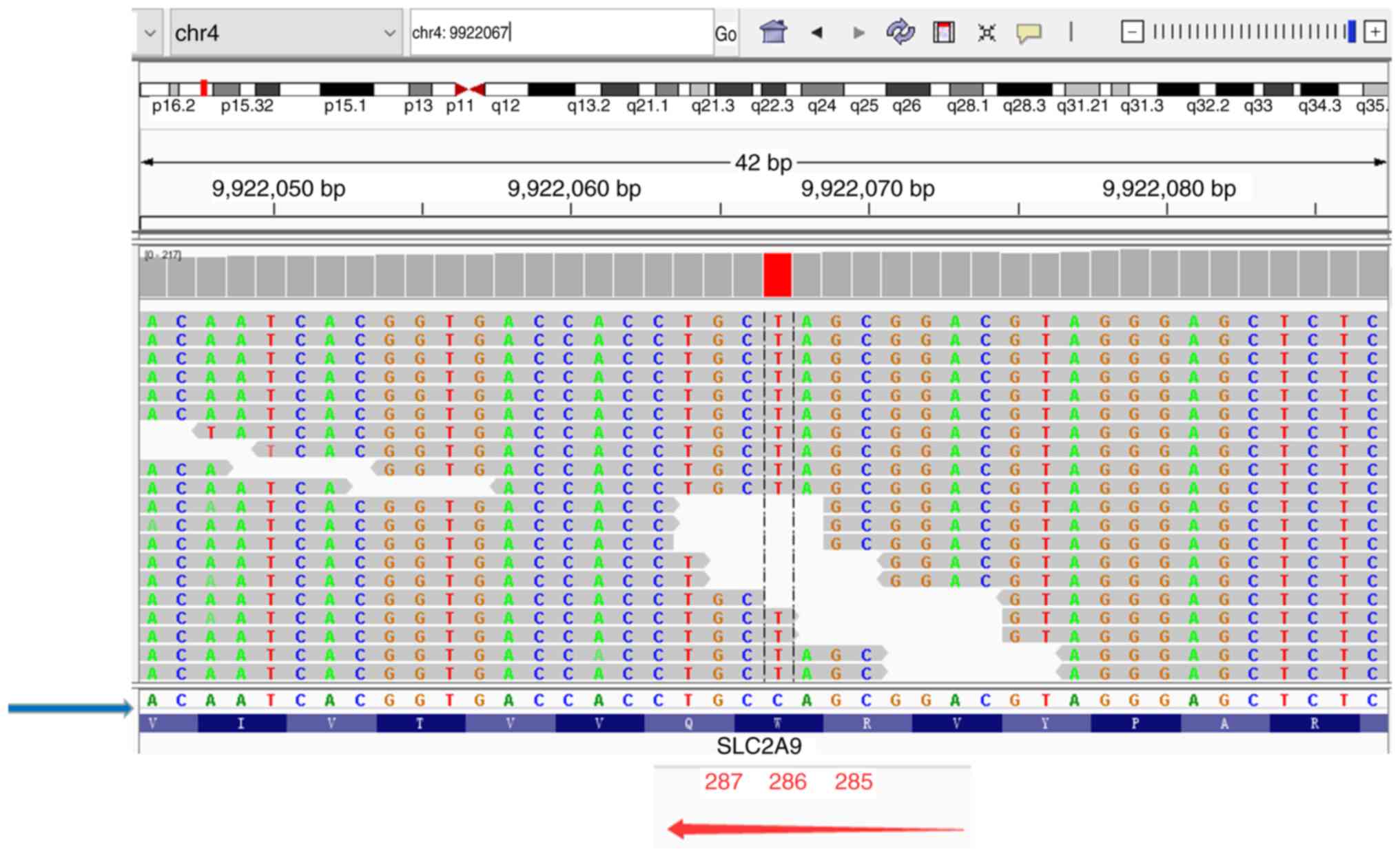
Task: Zoom in with the plus button
Action: coord(1375,32)
